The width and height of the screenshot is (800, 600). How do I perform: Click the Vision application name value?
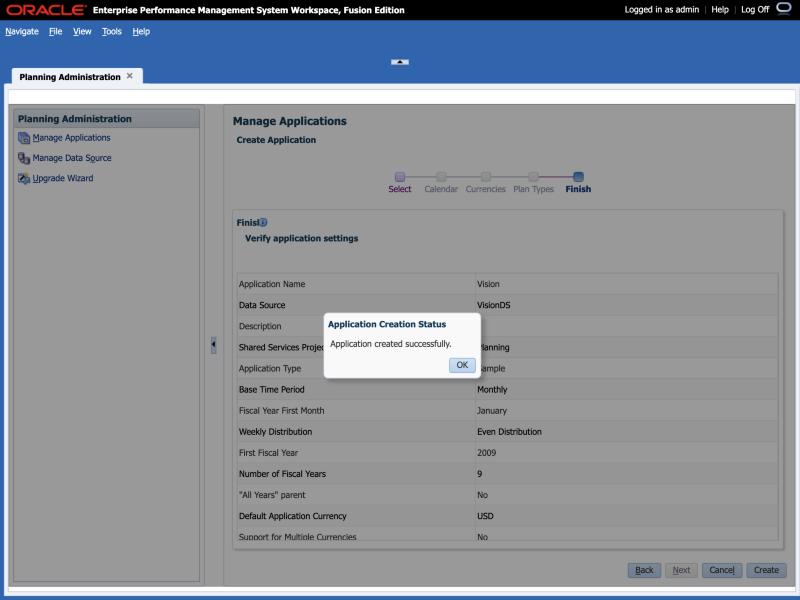pyautogui.click(x=488, y=284)
